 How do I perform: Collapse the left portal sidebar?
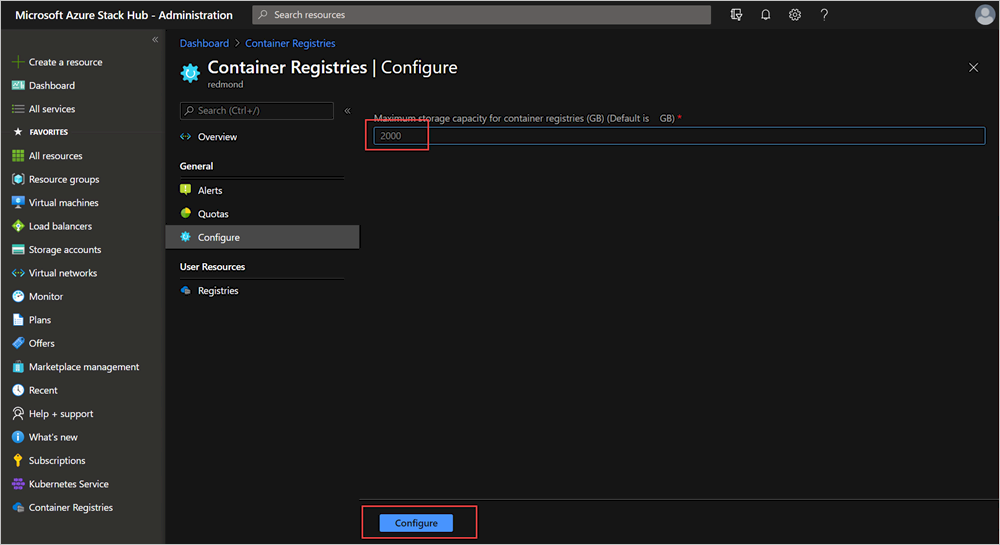tap(155, 40)
